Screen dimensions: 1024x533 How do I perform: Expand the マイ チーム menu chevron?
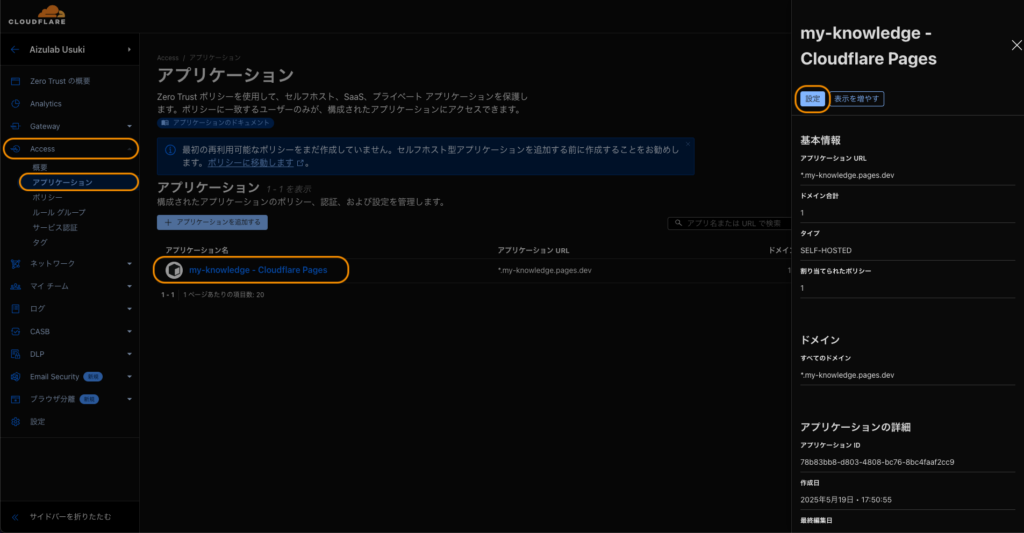(x=129, y=286)
